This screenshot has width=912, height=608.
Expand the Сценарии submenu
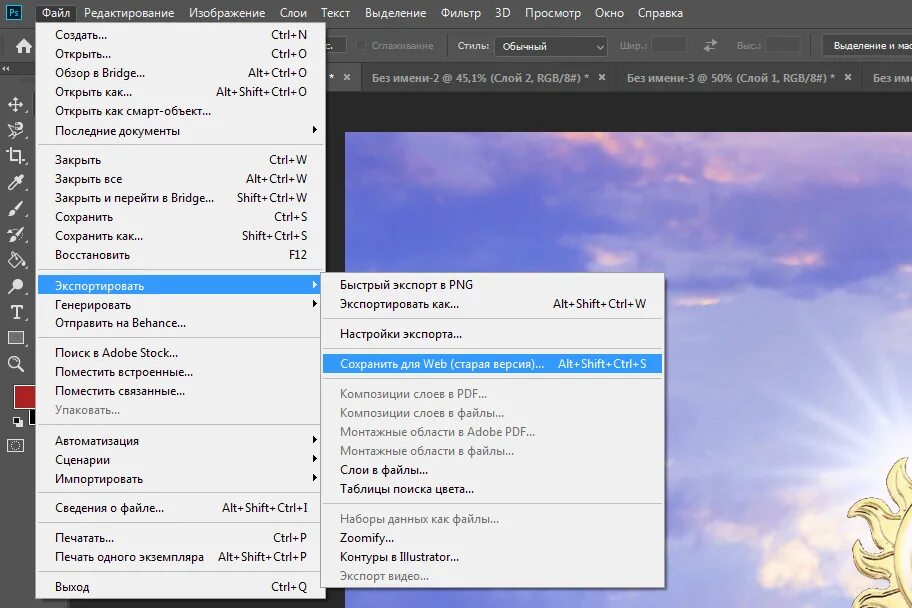coord(181,460)
